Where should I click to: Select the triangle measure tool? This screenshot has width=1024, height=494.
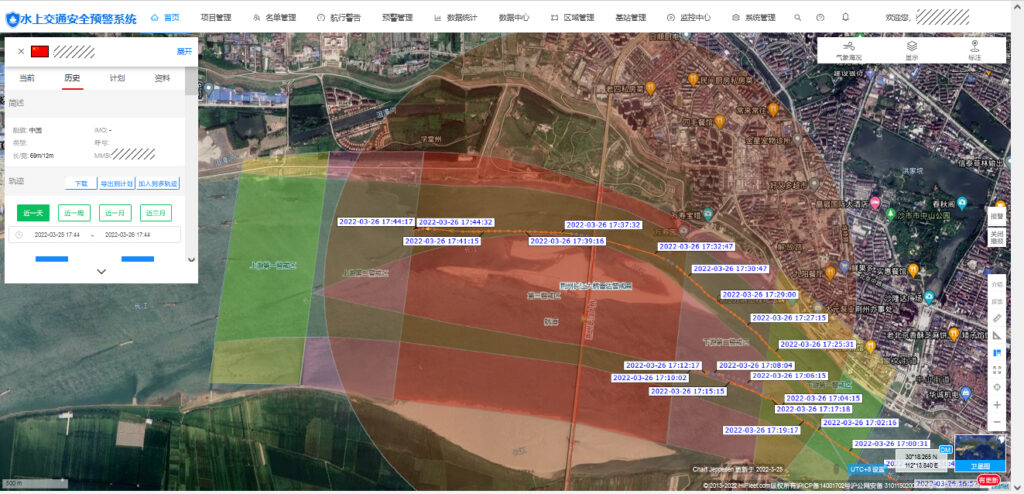tap(997, 336)
